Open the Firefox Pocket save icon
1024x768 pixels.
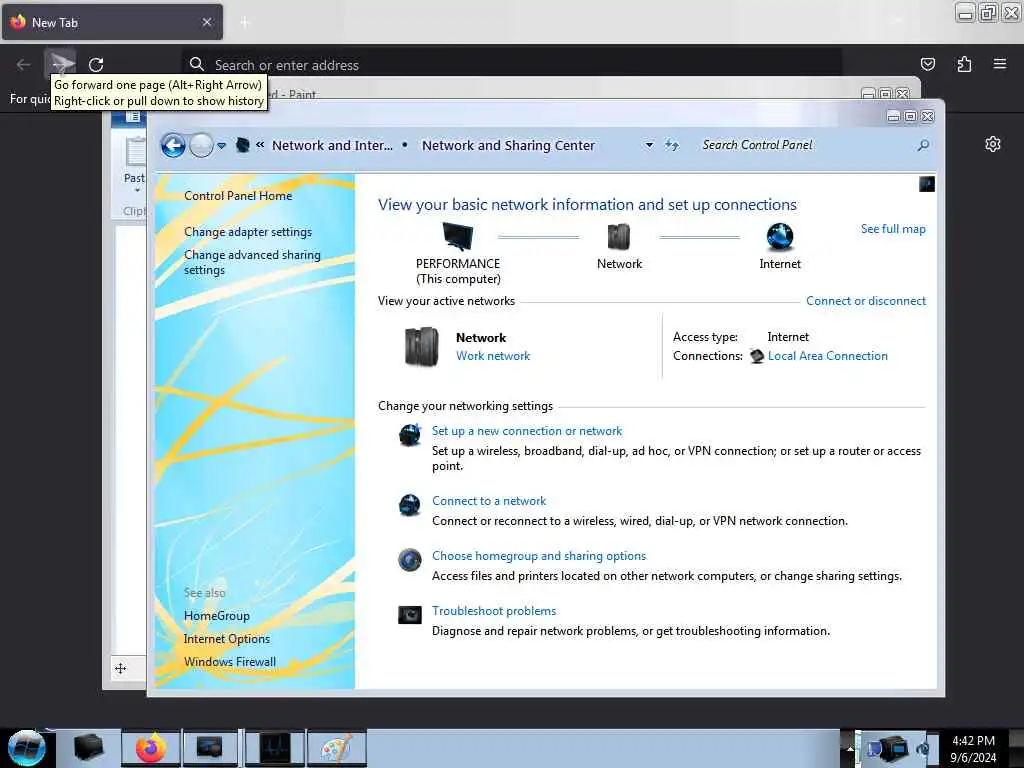pyautogui.click(x=927, y=64)
